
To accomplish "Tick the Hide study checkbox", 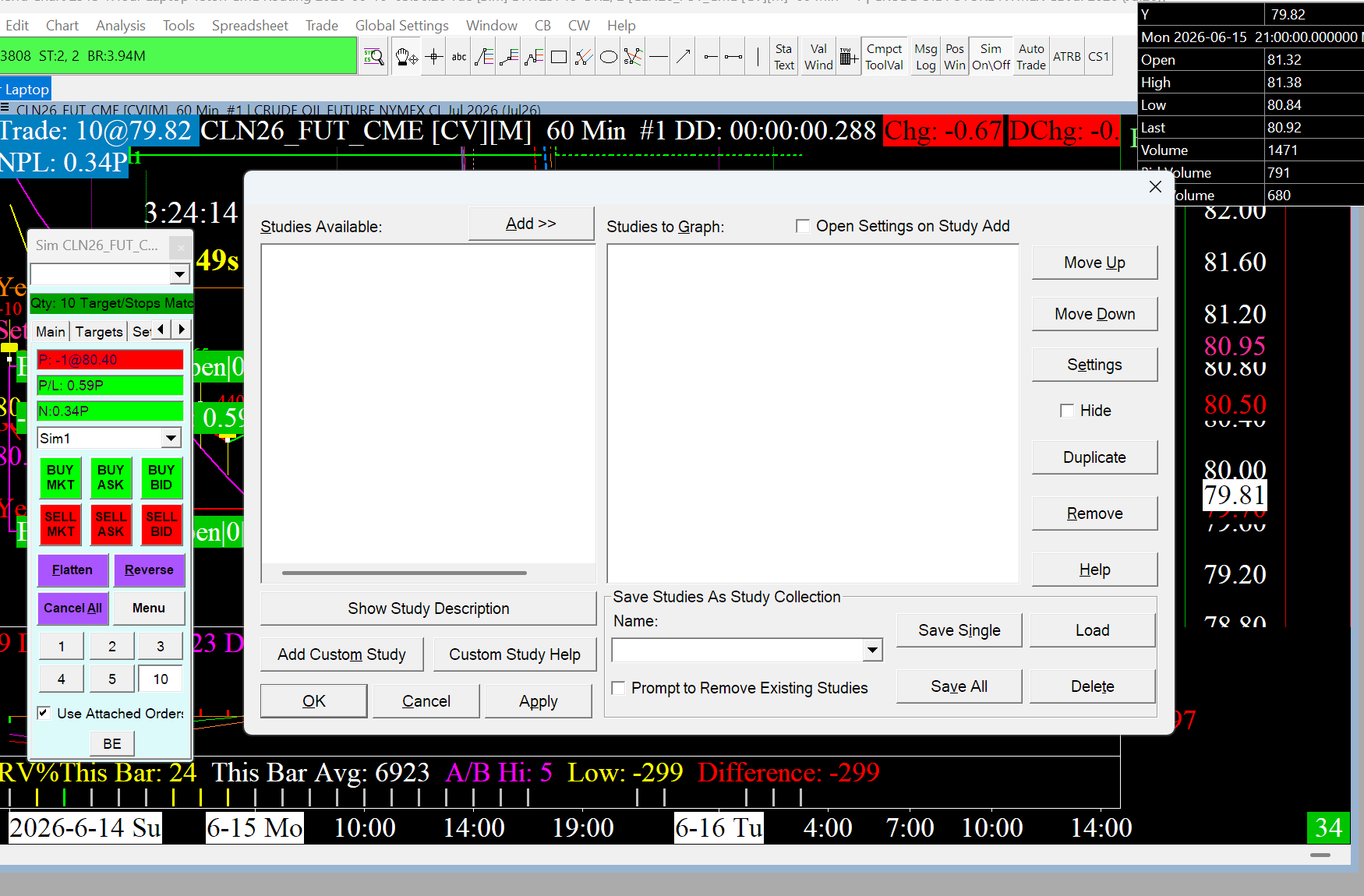I will (x=1067, y=411).
